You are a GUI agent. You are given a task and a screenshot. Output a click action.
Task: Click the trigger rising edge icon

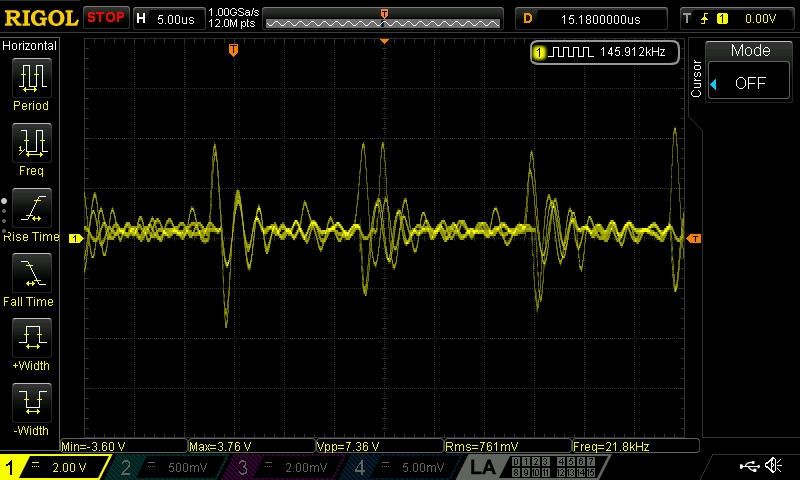pyautogui.click(x=704, y=19)
